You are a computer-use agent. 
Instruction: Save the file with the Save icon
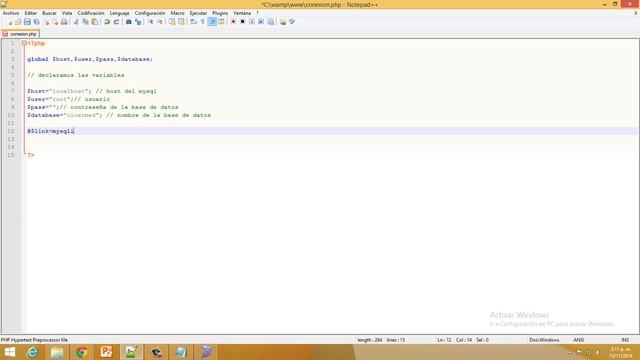[27, 22]
